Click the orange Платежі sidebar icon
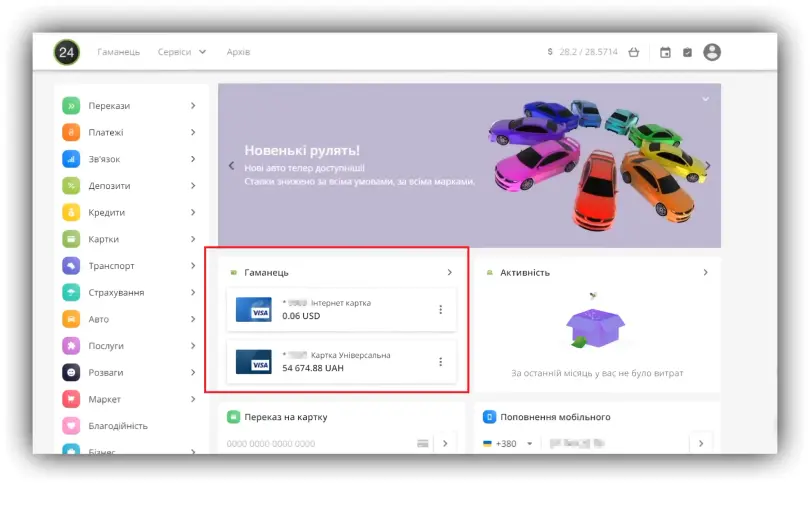Viewport: 810px width, 506px height. coord(71,133)
